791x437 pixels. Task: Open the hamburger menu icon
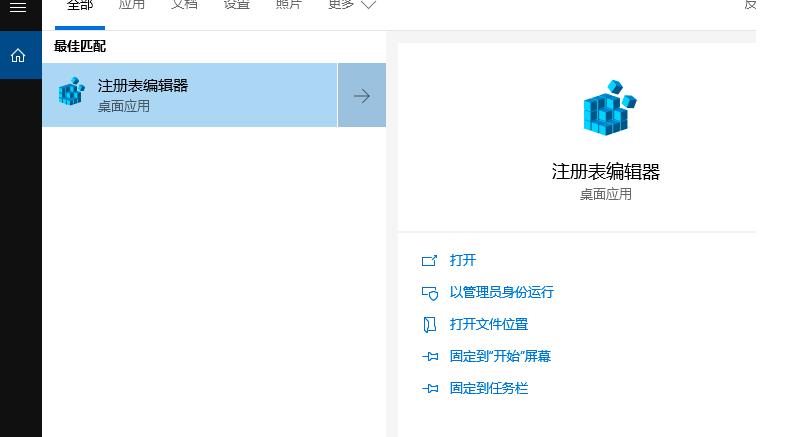(18, 7)
